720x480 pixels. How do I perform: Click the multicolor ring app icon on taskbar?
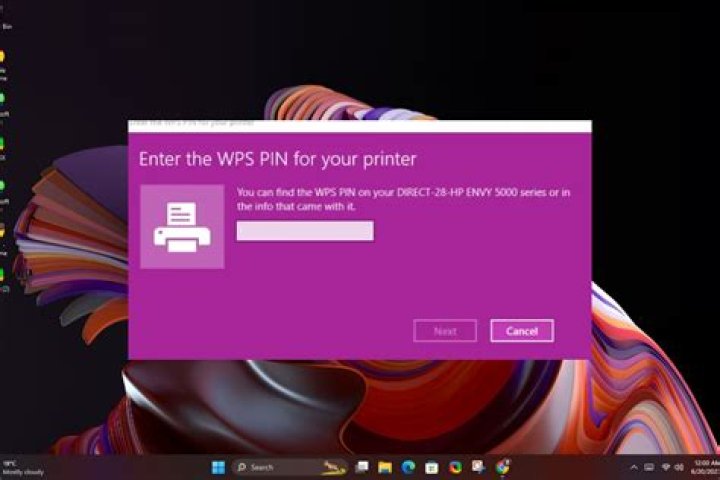point(456,468)
